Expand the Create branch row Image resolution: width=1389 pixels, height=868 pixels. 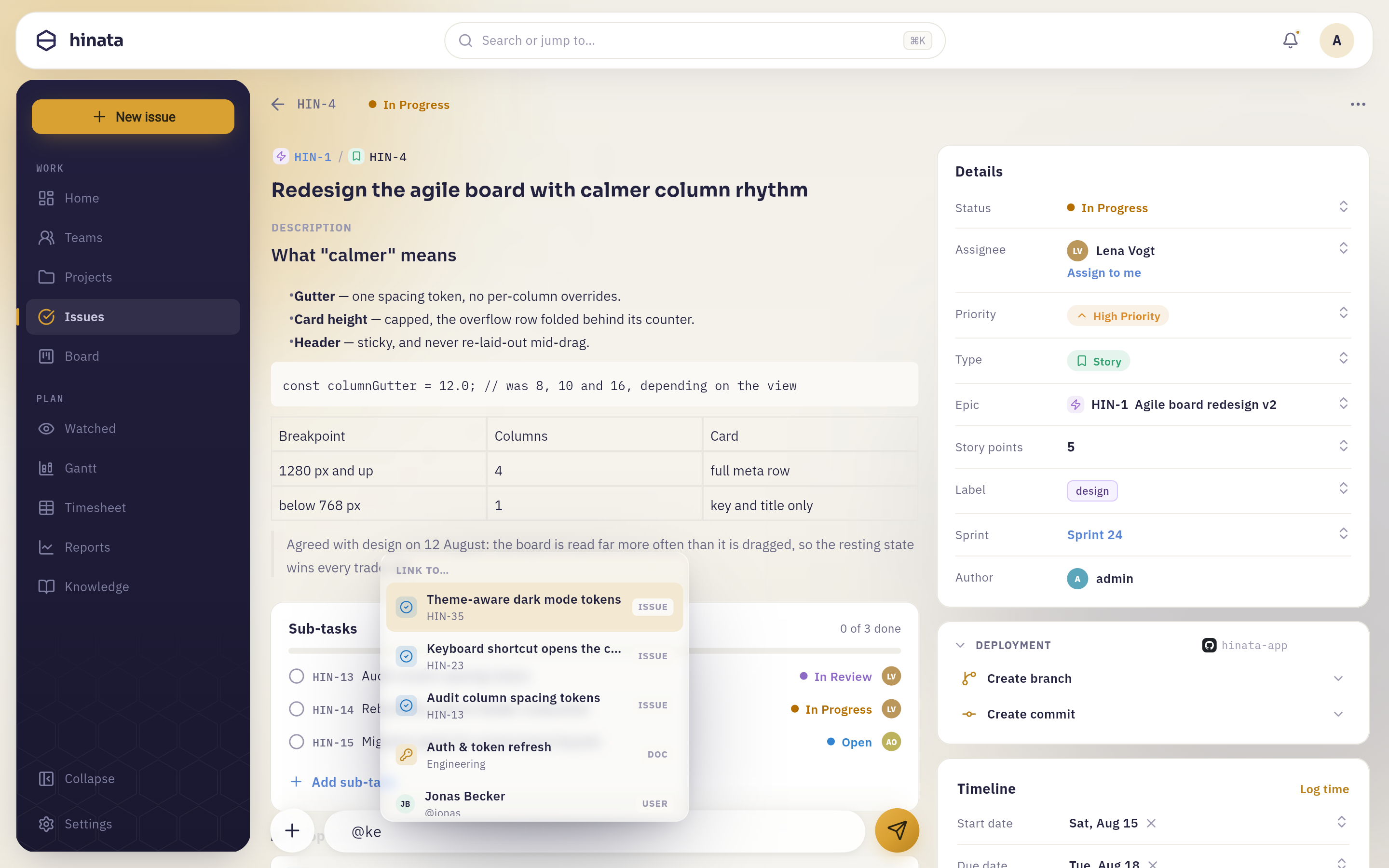tap(1338, 678)
